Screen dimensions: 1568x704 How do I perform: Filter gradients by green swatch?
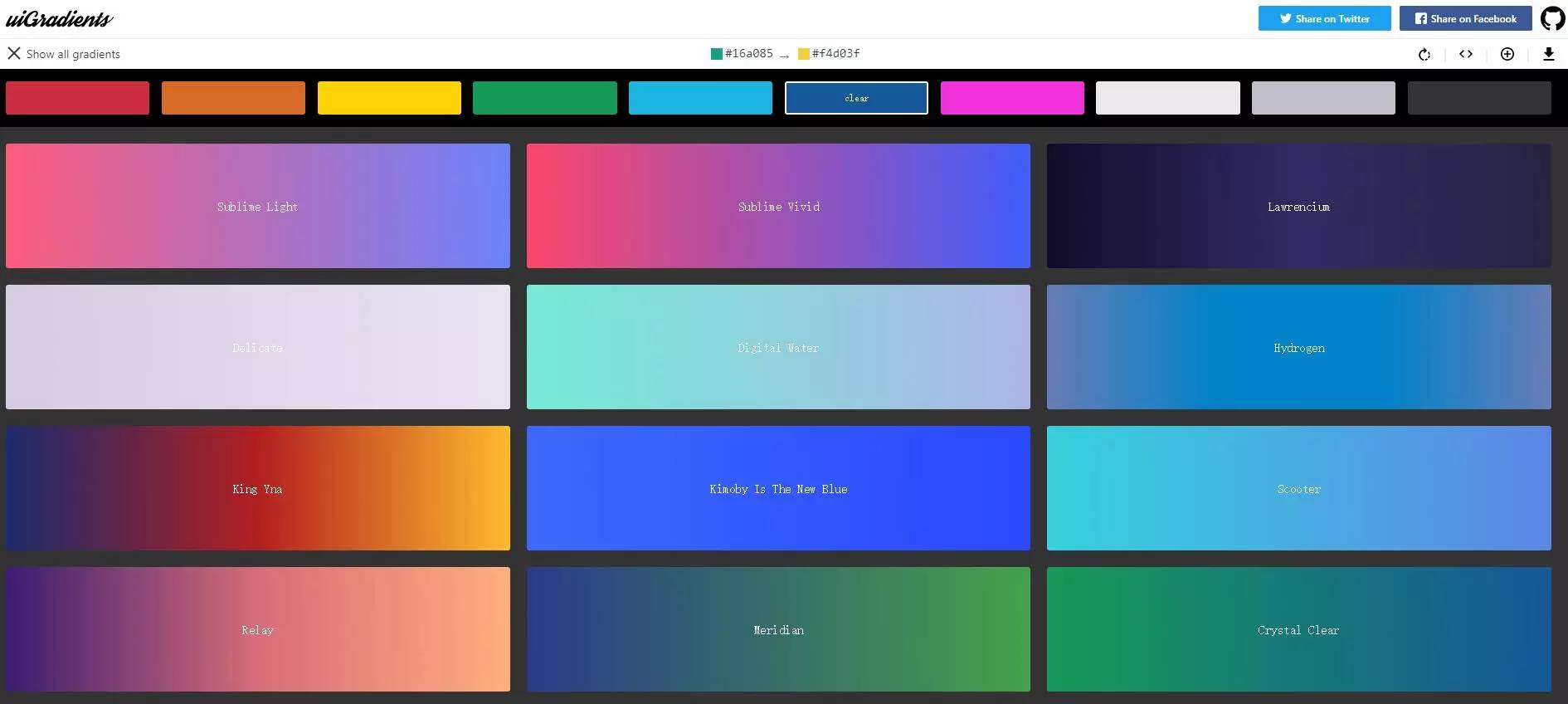point(544,98)
